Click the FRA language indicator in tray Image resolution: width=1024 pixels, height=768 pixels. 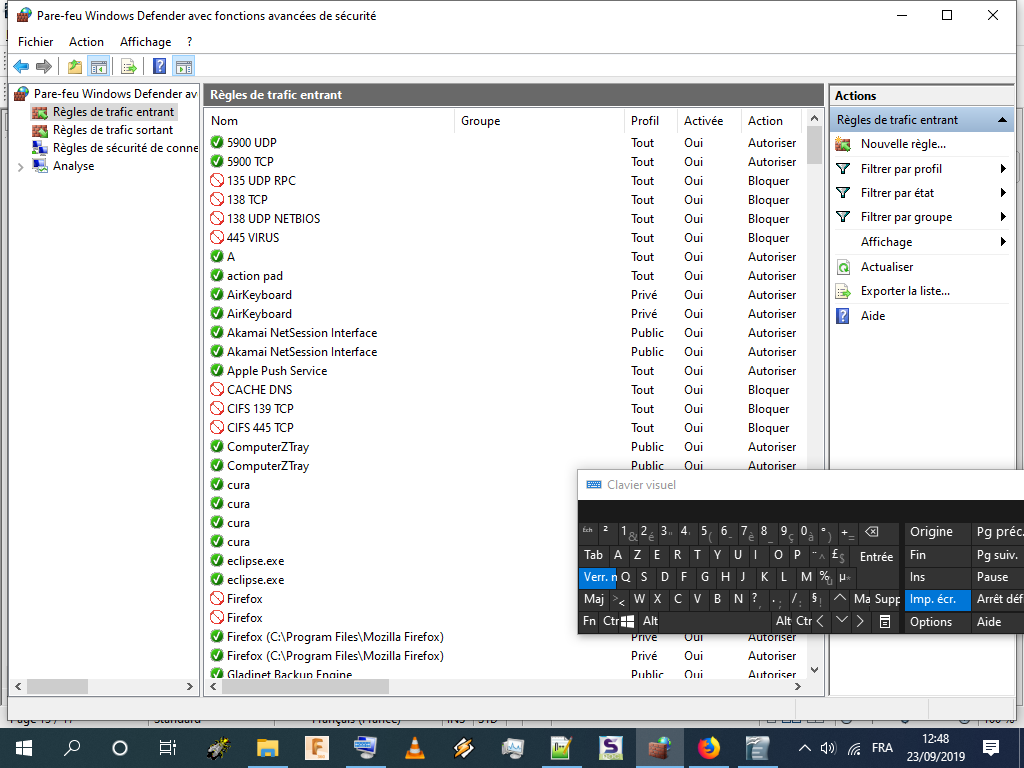pos(882,748)
